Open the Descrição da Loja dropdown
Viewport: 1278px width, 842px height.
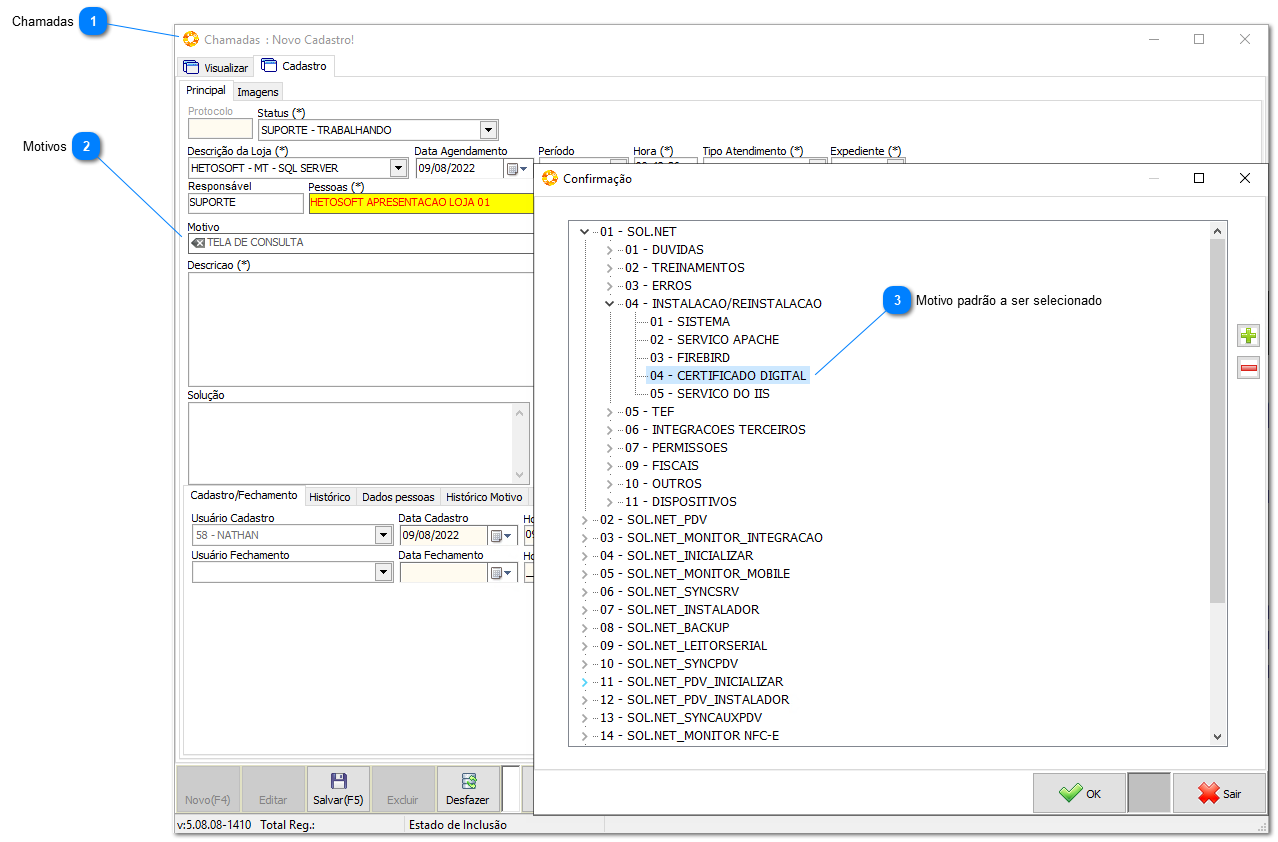coord(398,168)
